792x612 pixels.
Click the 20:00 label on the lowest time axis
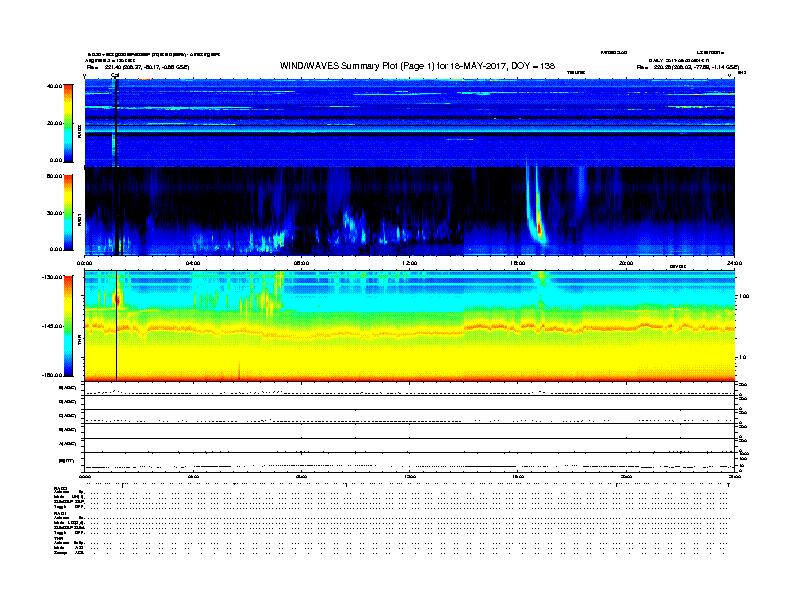626,476
